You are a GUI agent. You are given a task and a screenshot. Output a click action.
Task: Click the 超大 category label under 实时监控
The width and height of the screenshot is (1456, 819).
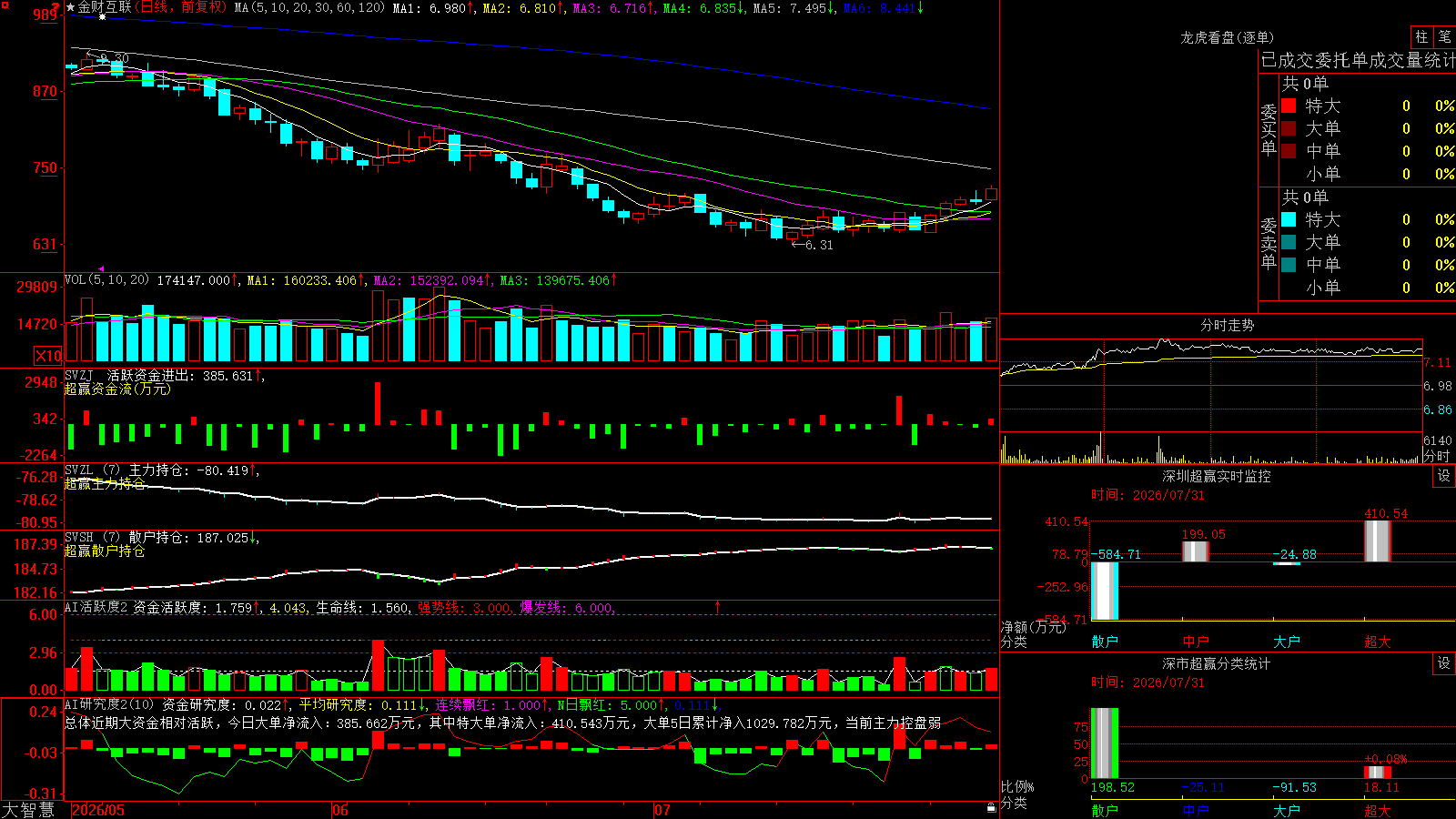1378,642
